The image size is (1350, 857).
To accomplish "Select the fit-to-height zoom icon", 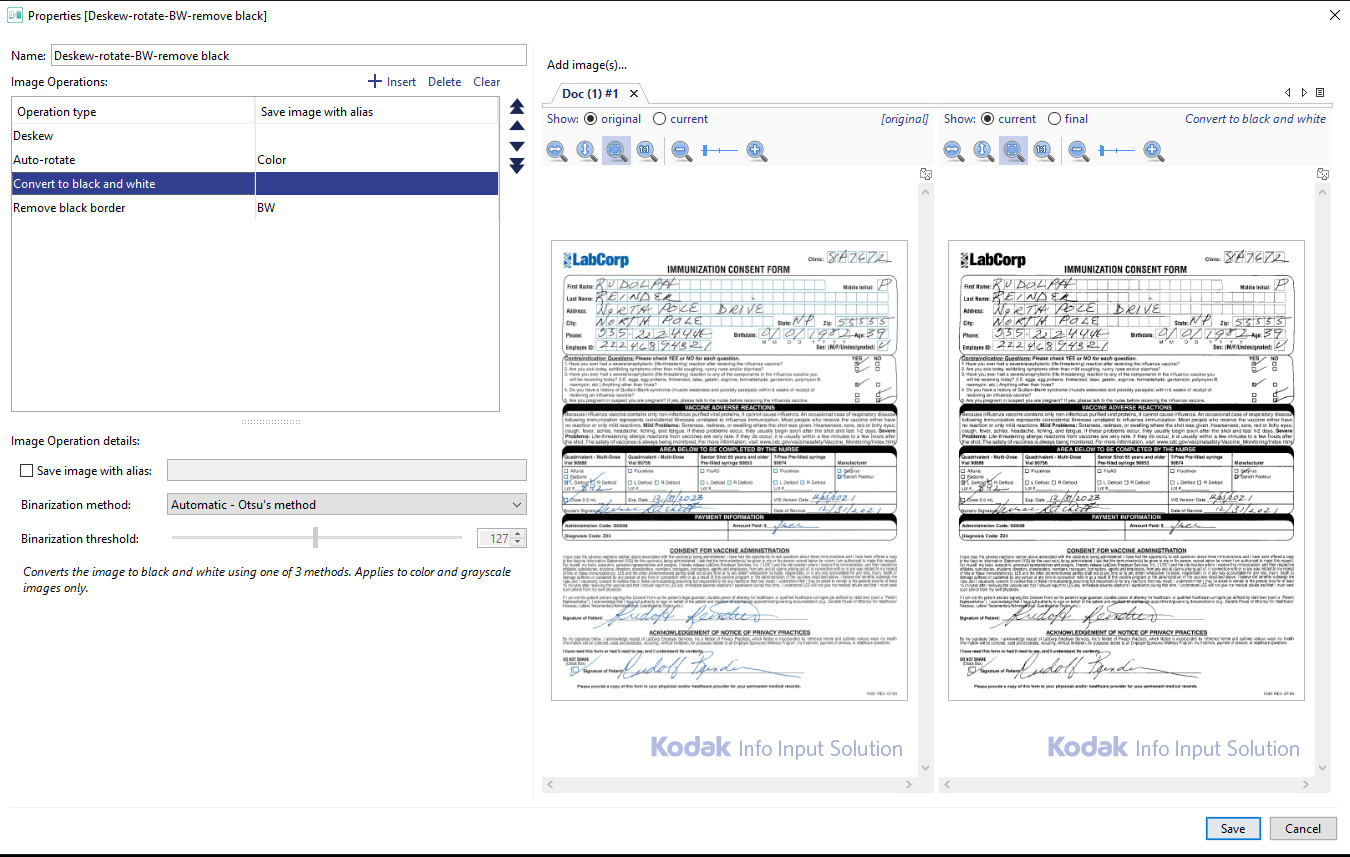I will (x=586, y=150).
